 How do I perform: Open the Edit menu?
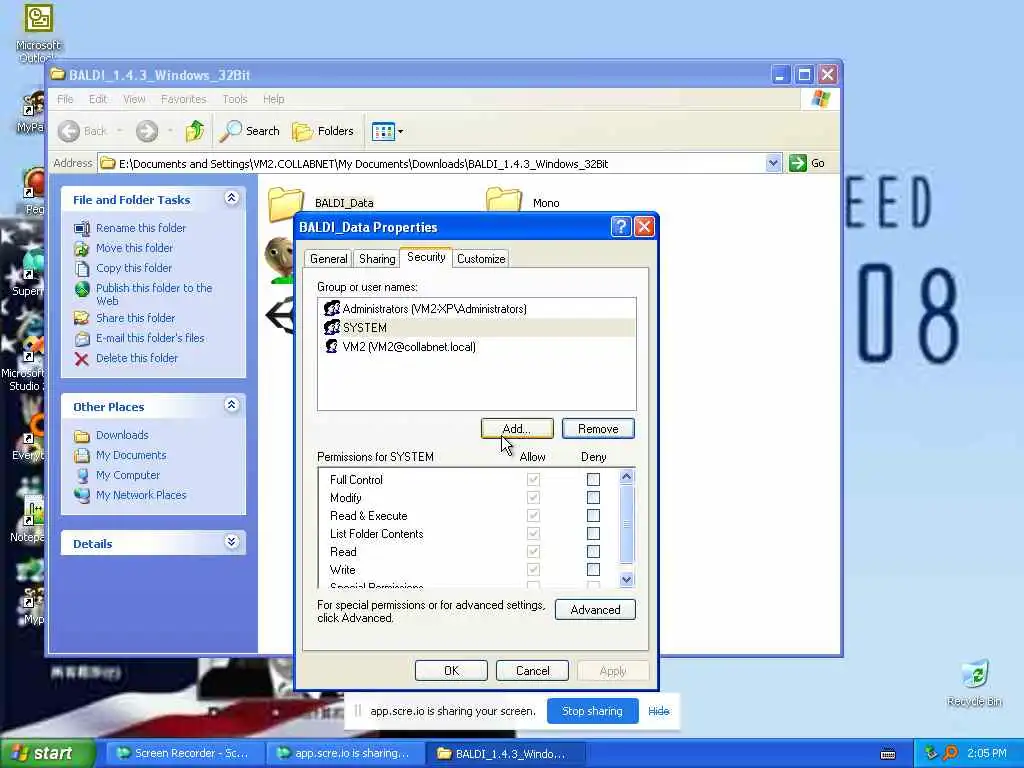[98, 99]
